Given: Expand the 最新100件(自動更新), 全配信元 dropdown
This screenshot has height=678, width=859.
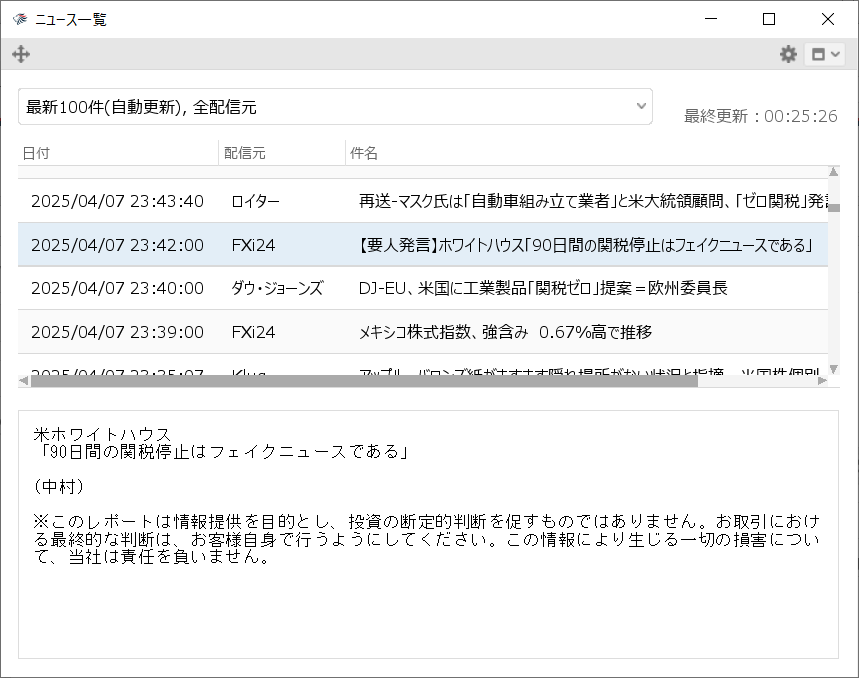Looking at the screenshot, I should (335, 107).
